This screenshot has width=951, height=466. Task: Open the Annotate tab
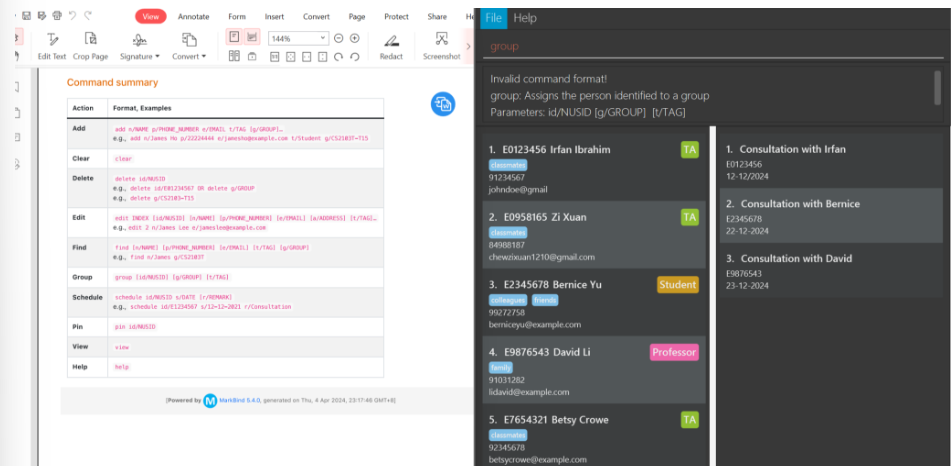pos(193,17)
